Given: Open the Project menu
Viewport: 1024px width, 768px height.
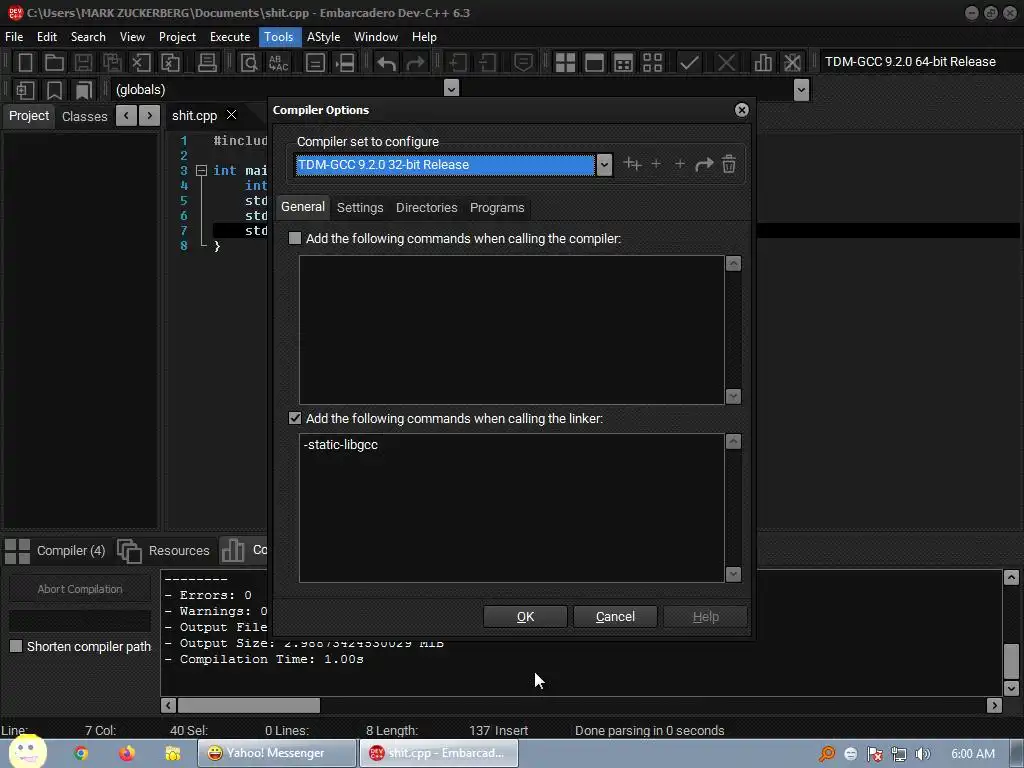Looking at the screenshot, I should (177, 37).
